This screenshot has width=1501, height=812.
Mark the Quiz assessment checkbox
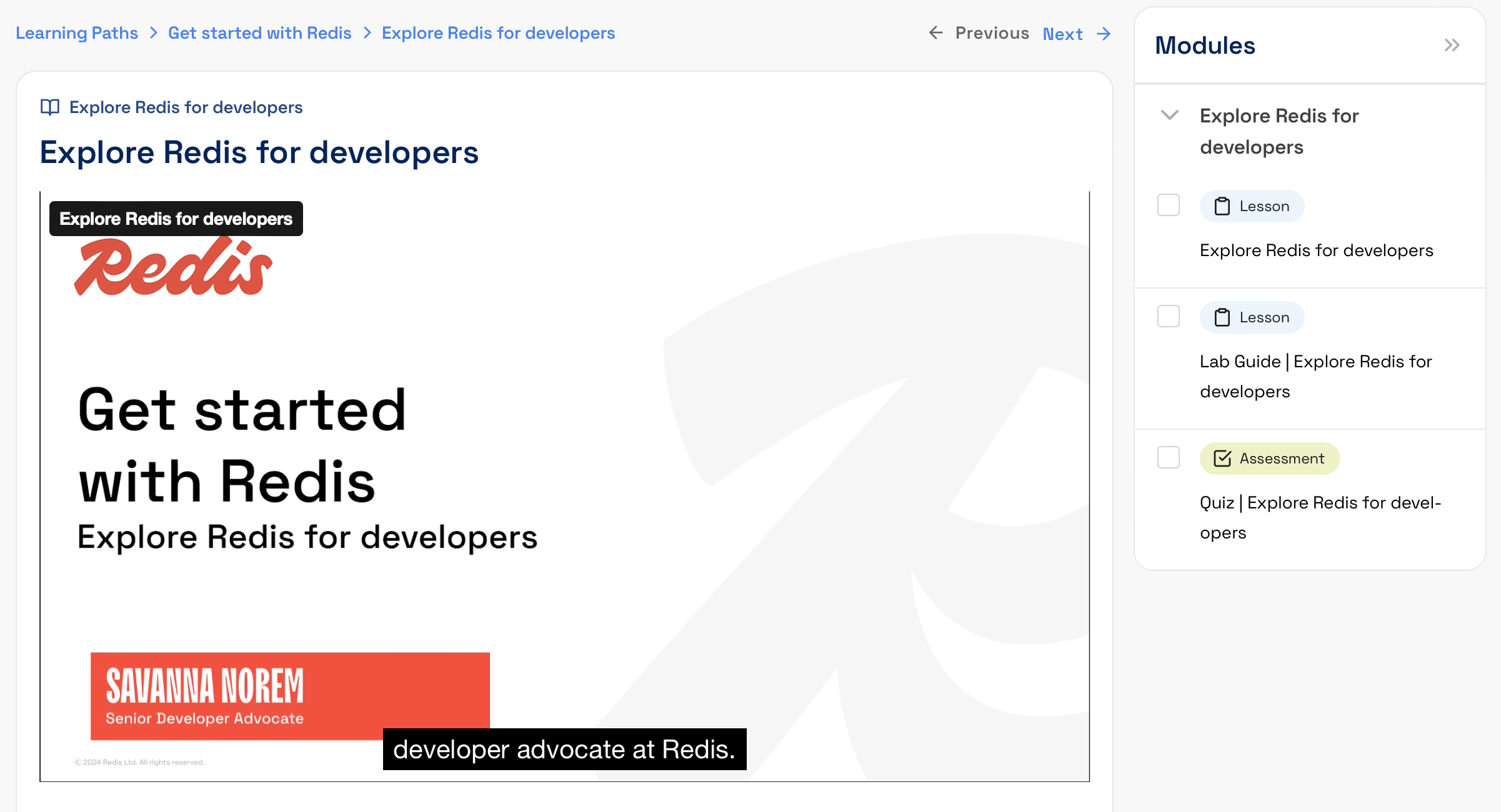click(1168, 457)
